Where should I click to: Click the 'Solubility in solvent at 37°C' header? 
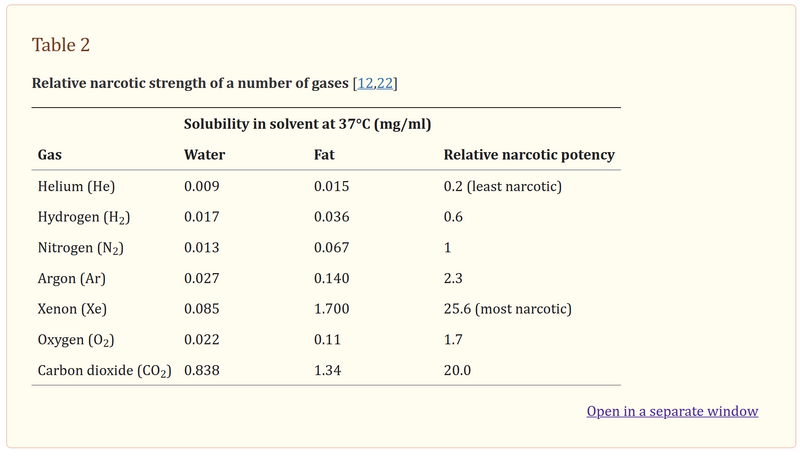pos(313,124)
